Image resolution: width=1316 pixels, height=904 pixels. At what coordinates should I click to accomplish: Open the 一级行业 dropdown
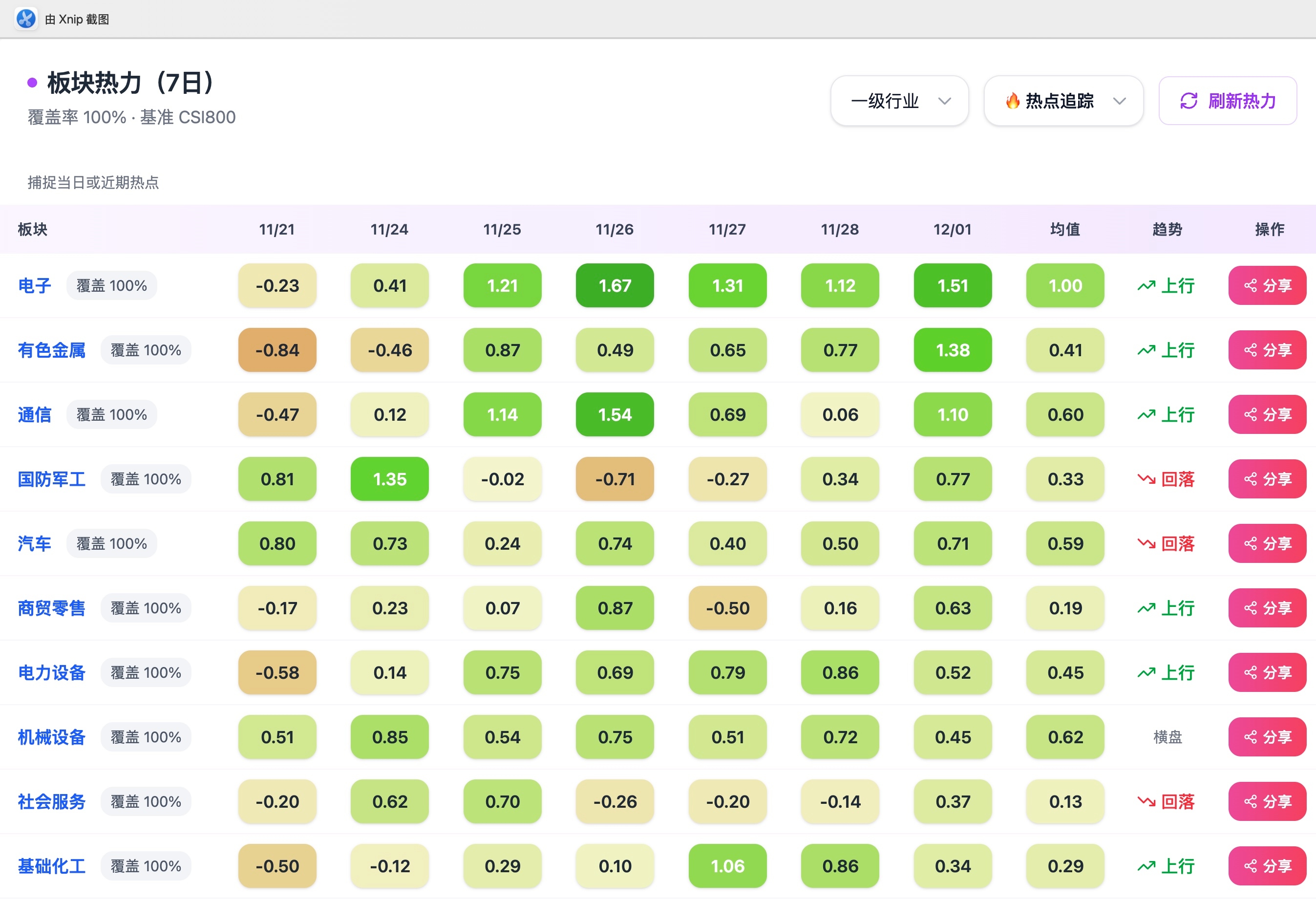899,101
